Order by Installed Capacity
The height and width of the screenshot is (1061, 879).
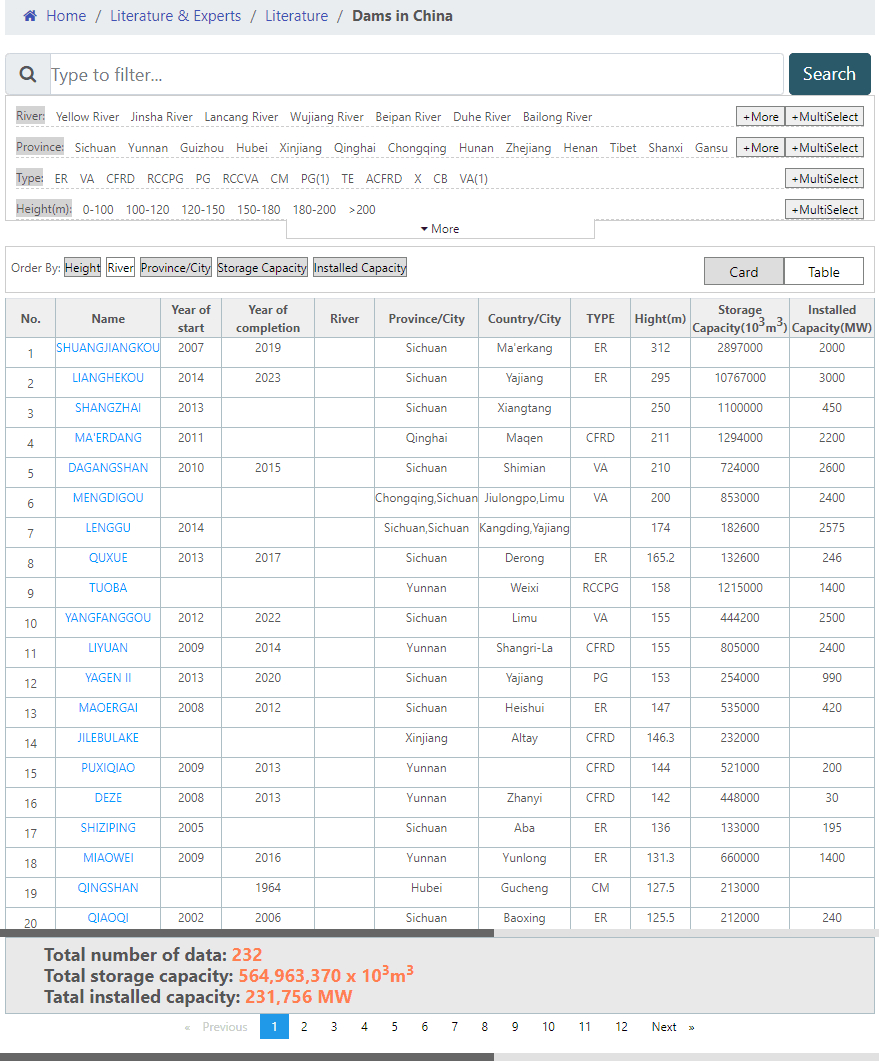[x=360, y=267]
